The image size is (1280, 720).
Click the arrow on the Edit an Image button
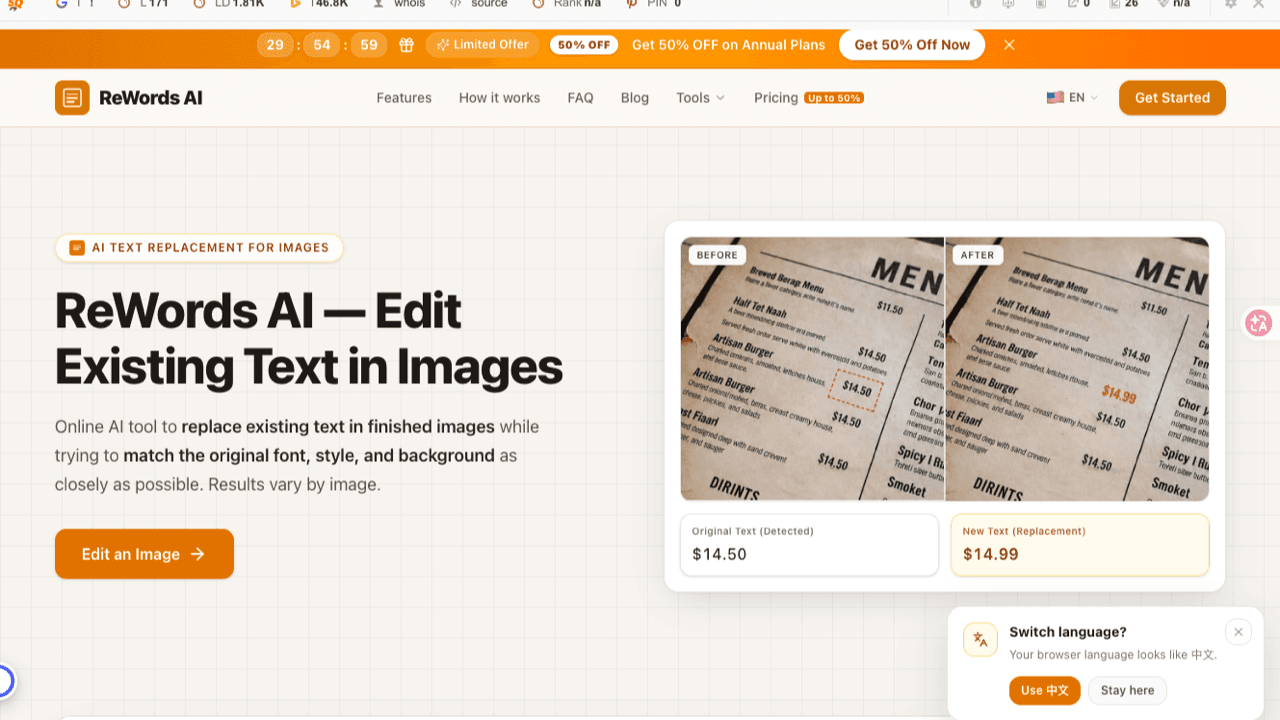(198, 554)
